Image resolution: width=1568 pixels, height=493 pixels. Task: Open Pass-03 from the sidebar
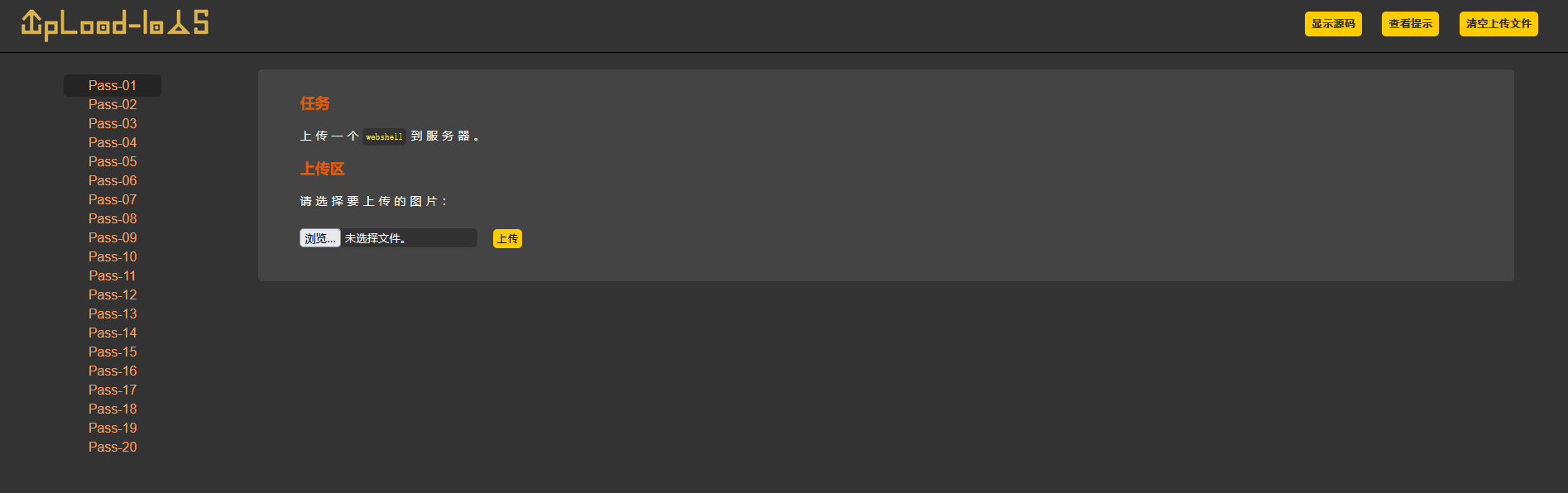pyautogui.click(x=113, y=123)
